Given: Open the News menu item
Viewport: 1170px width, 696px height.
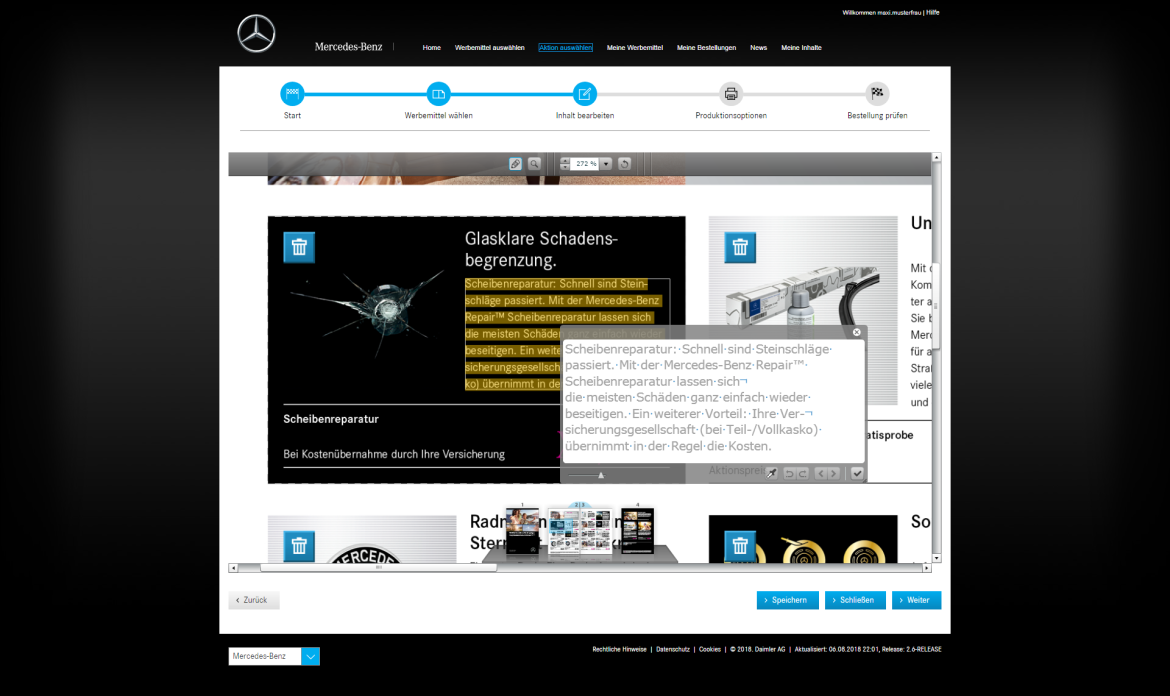Looking at the screenshot, I should [x=758, y=48].
